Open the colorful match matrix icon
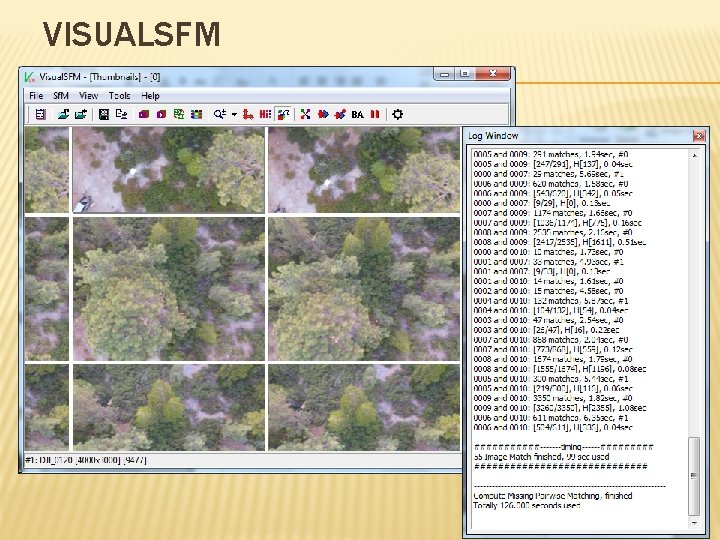Image resolution: width=720 pixels, height=540 pixels. point(197,114)
